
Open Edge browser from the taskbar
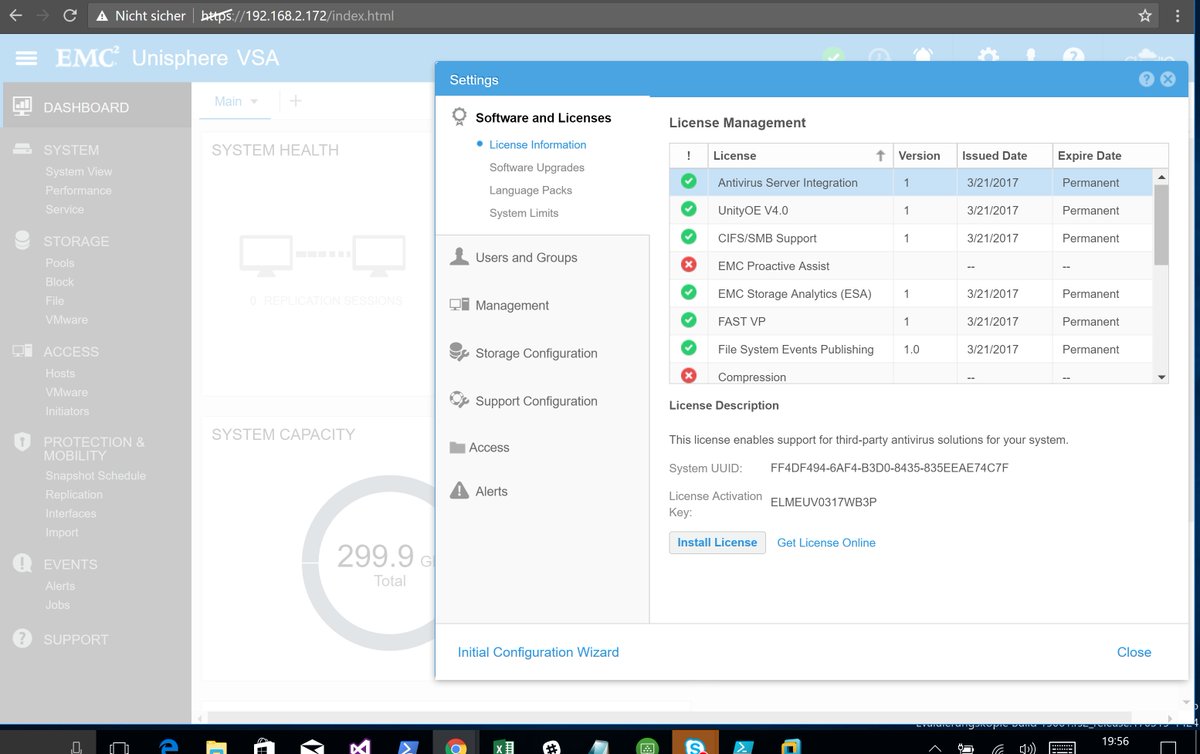tap(167, 746)
